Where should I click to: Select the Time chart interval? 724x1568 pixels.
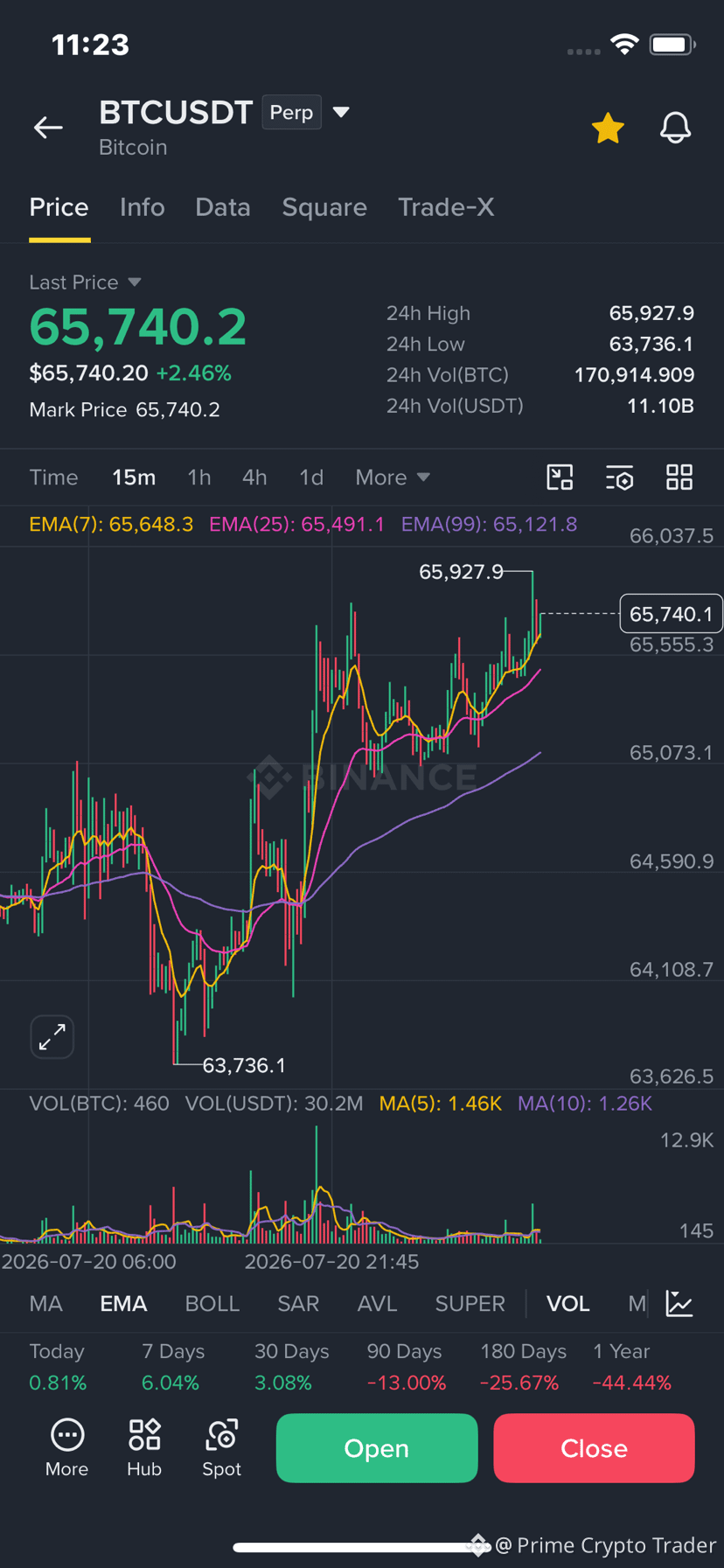pyautogui.click(x=53, y=477)
